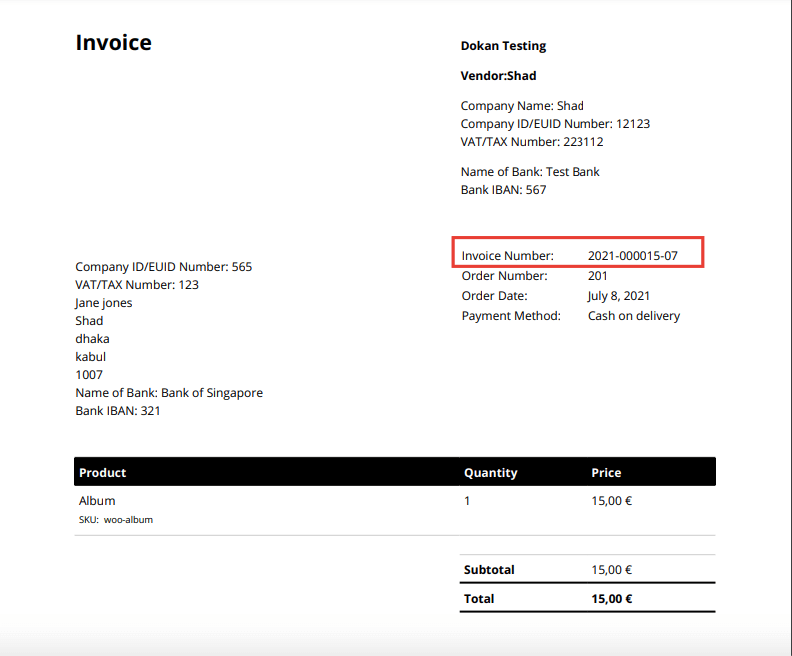
Task: Click the Product column header
Action: 103,473
